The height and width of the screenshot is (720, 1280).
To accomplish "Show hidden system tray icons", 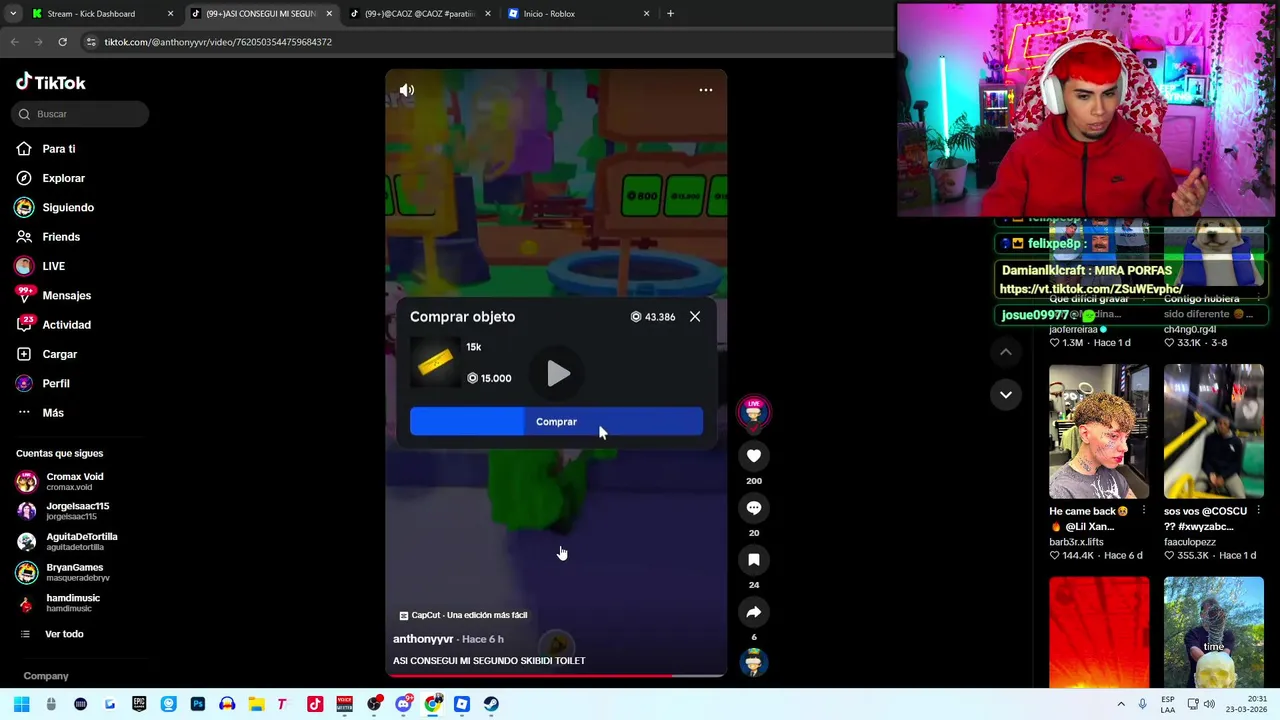I will tap(1121, 704).
